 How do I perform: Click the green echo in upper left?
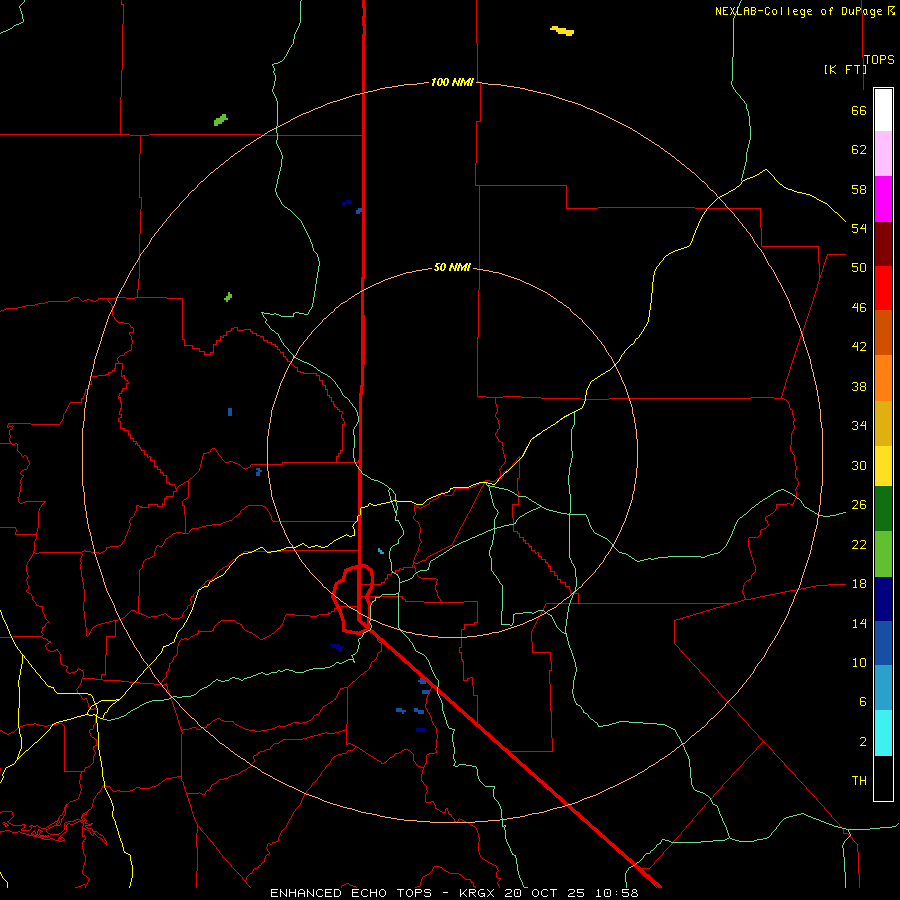[220, 120]
